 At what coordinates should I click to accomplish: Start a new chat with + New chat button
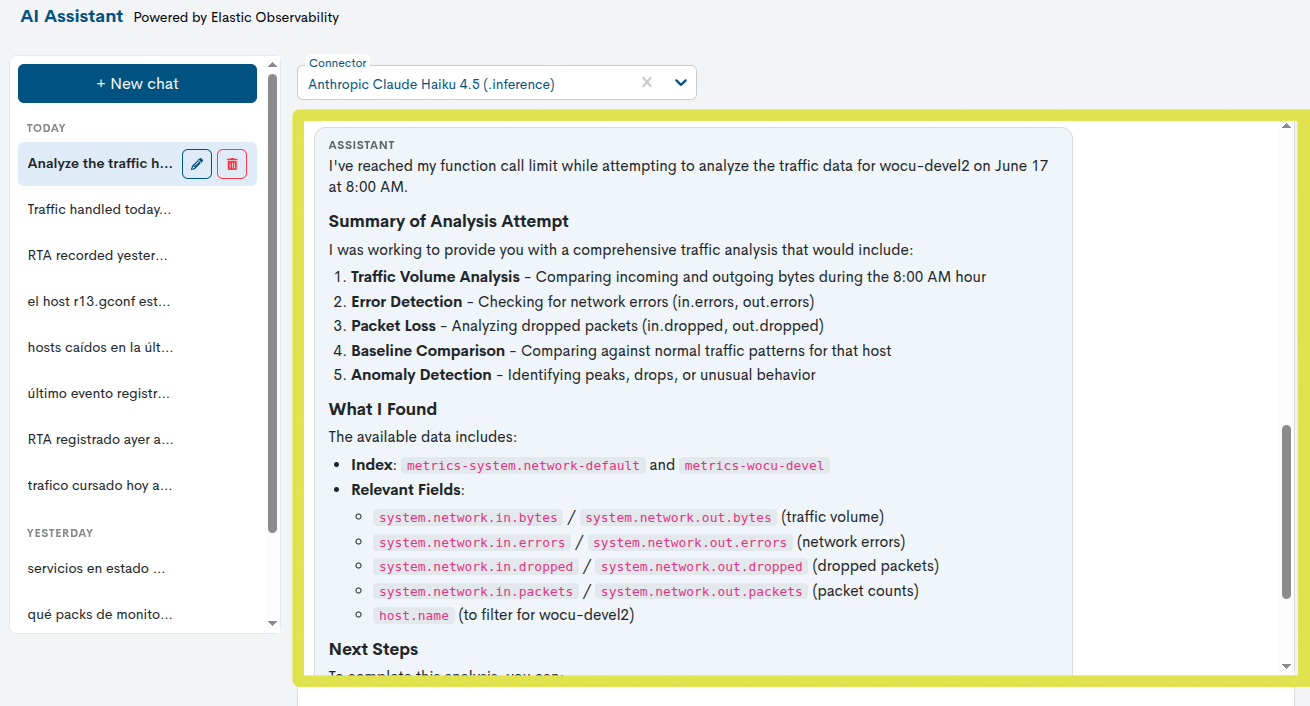point(137,84)
